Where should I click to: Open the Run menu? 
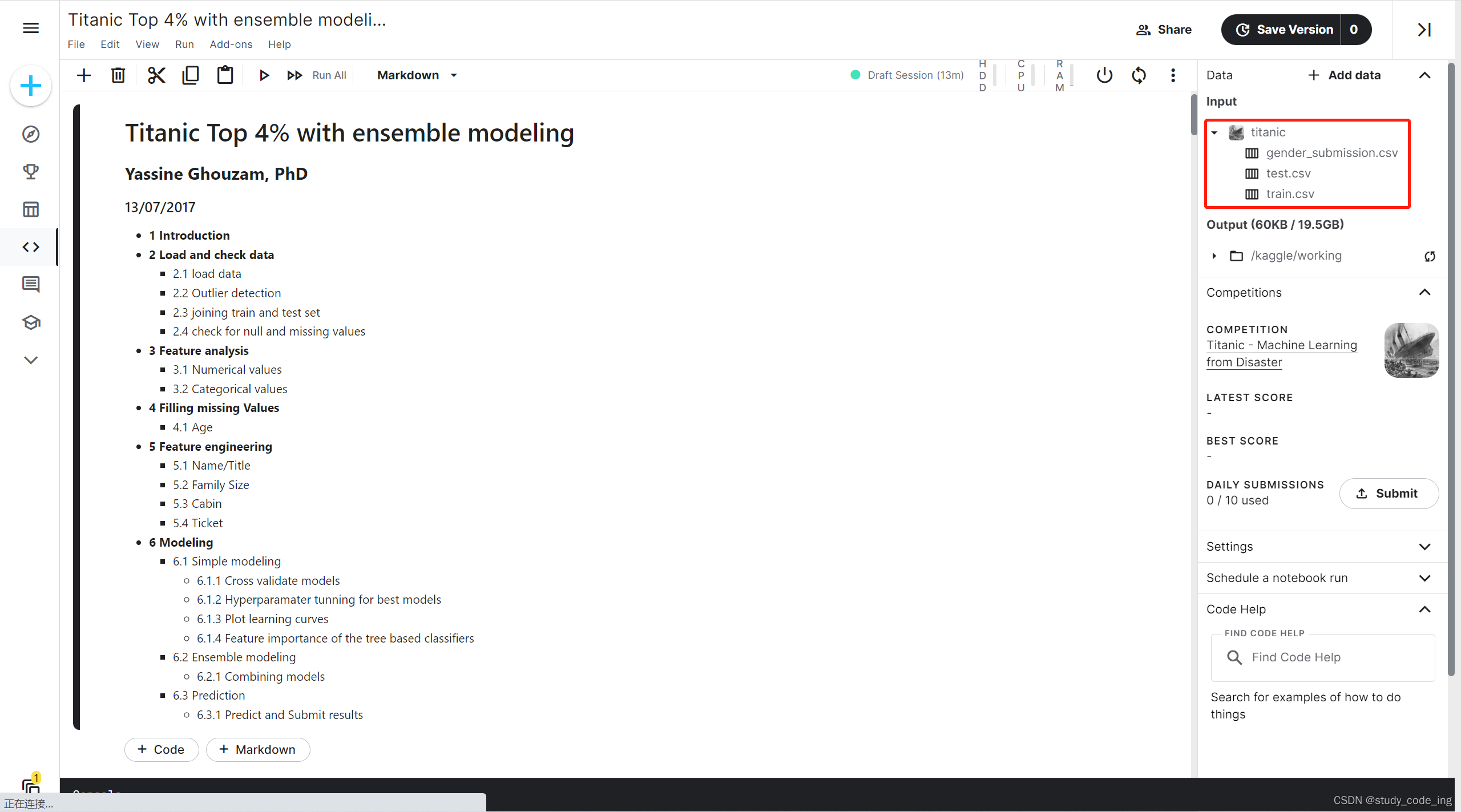click(x=184, y=44)
